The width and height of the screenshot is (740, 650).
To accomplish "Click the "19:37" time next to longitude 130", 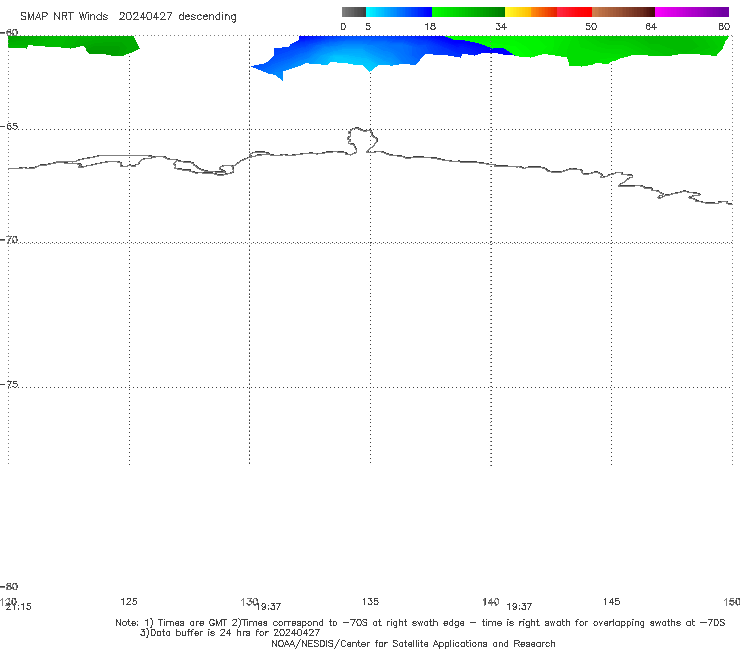I will point(269,607).
